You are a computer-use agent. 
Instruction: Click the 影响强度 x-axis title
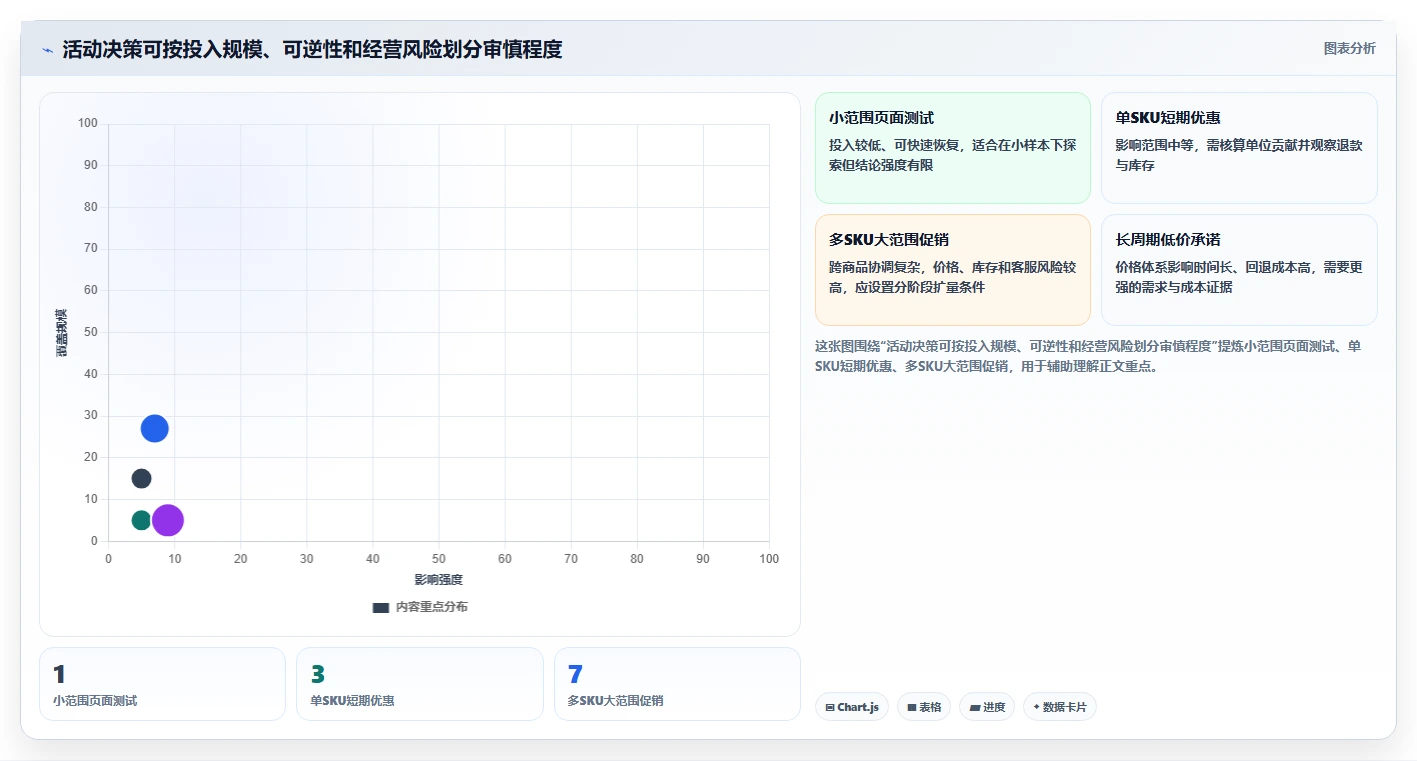pos(439,580)
